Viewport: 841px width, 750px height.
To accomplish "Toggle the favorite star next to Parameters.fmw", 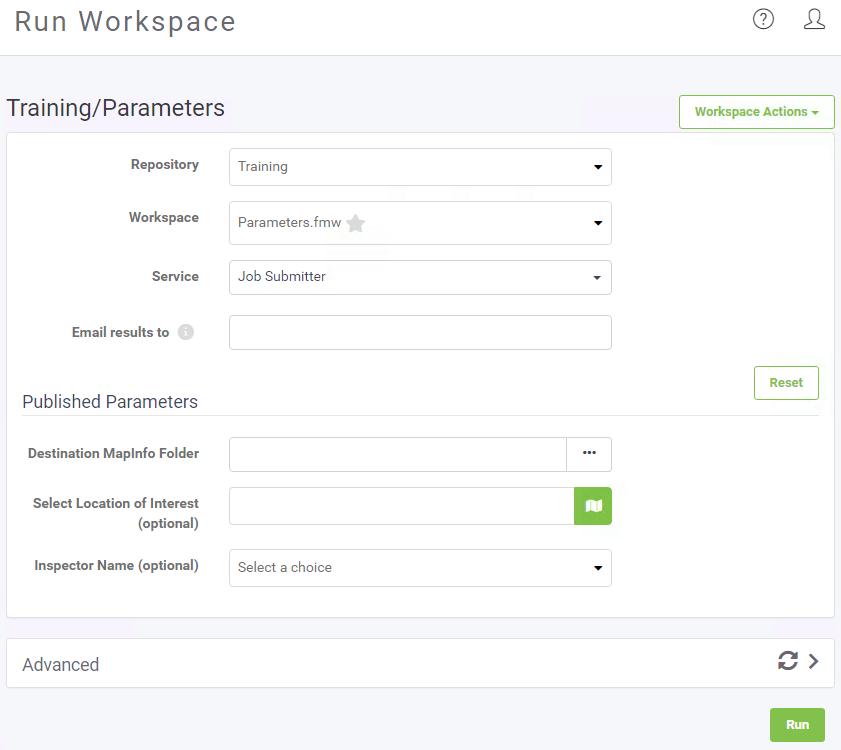I will pyautogui.click(x=356, y=223).
